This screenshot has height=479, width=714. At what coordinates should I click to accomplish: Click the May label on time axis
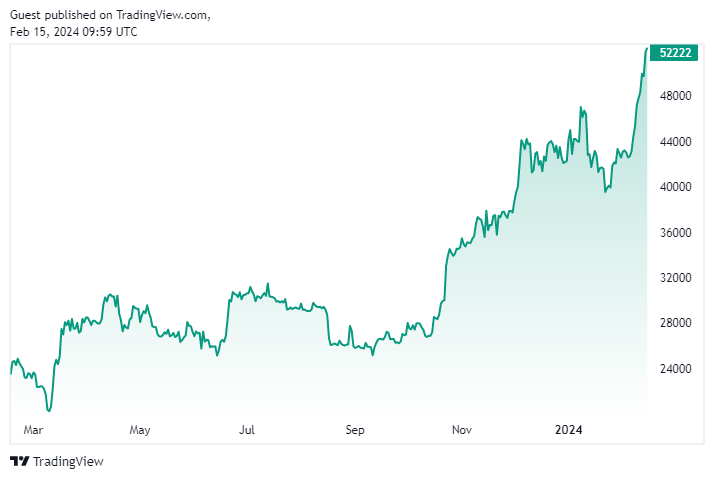tap(139, 430)
